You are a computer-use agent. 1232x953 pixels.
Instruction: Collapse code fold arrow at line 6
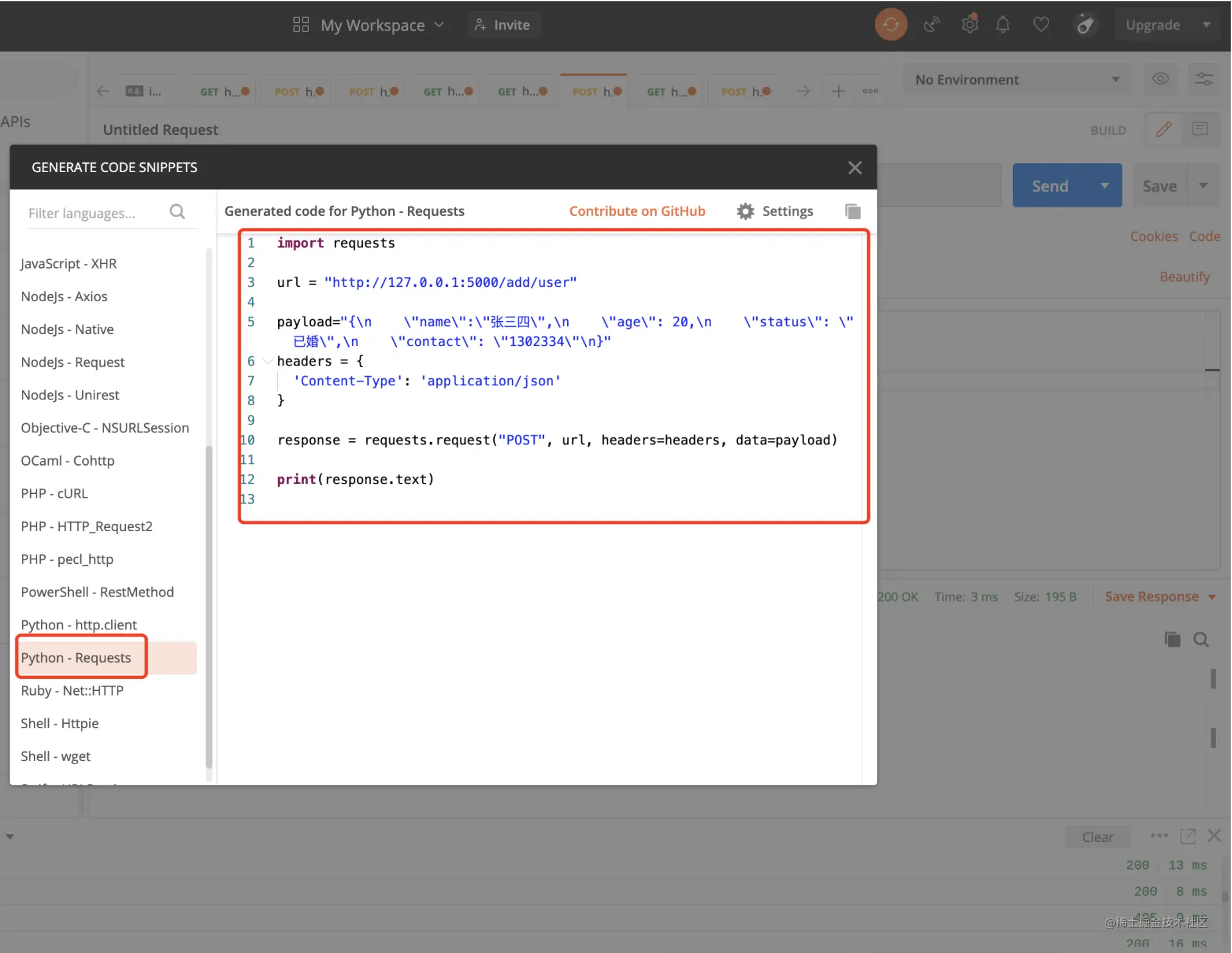[267, 361]
